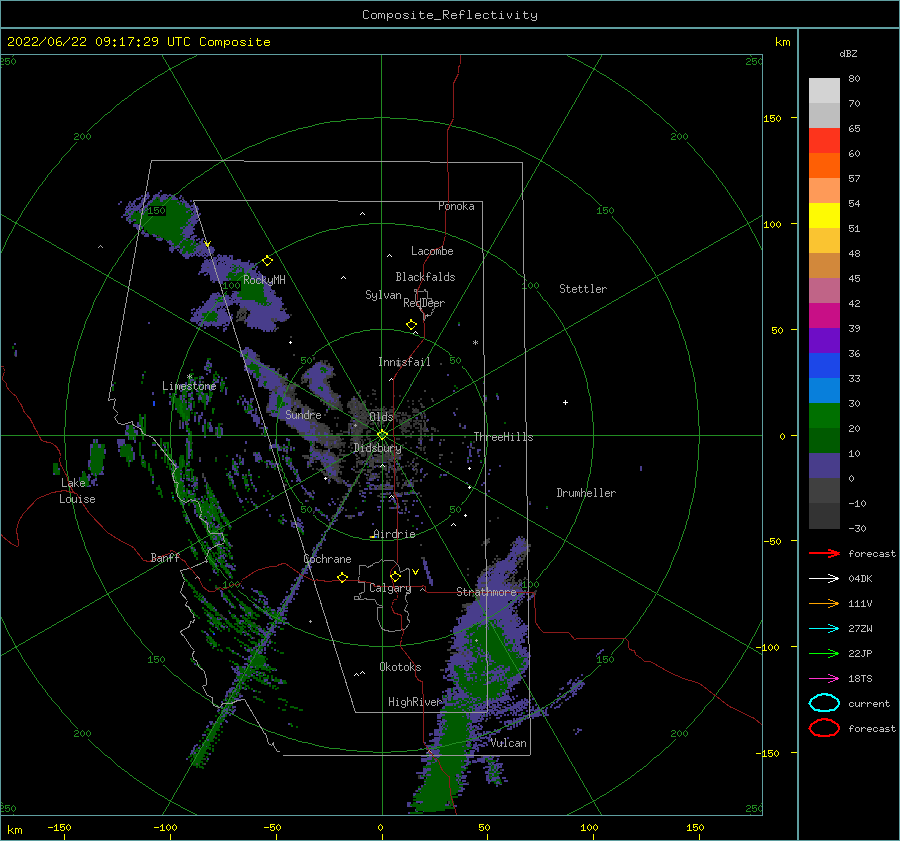
Task: Click the cyan current ellipse icon
Action: pyautogui.click(x=824, y=703)
